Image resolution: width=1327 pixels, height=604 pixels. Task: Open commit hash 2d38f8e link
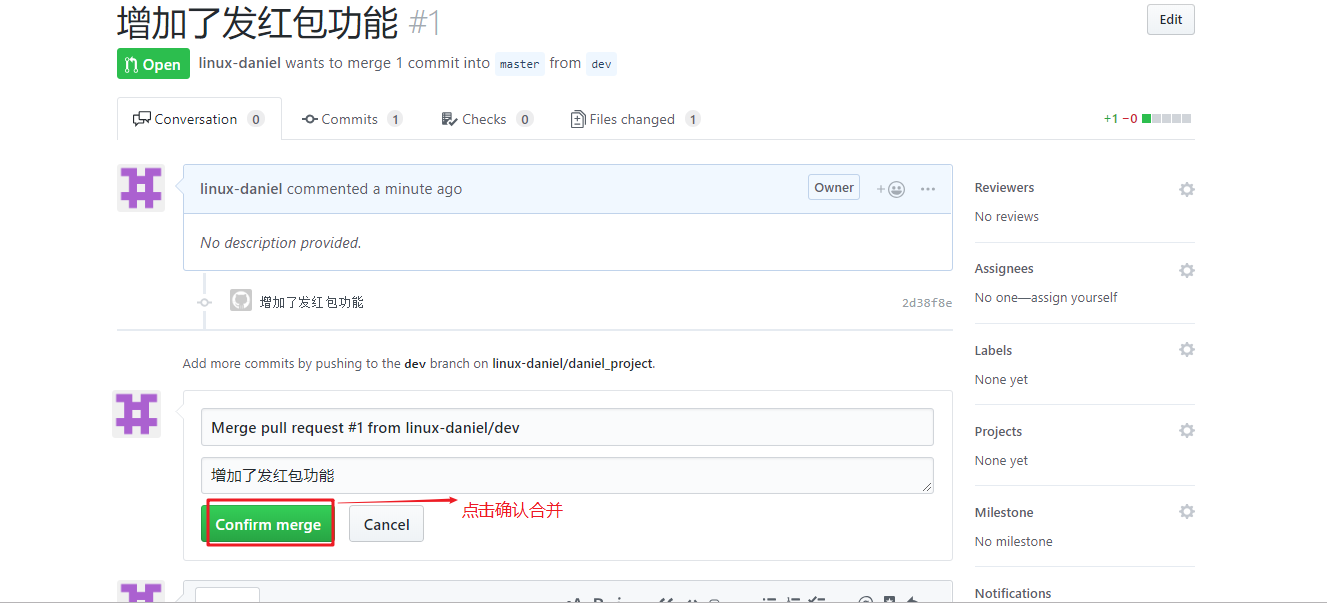(927, 303)
